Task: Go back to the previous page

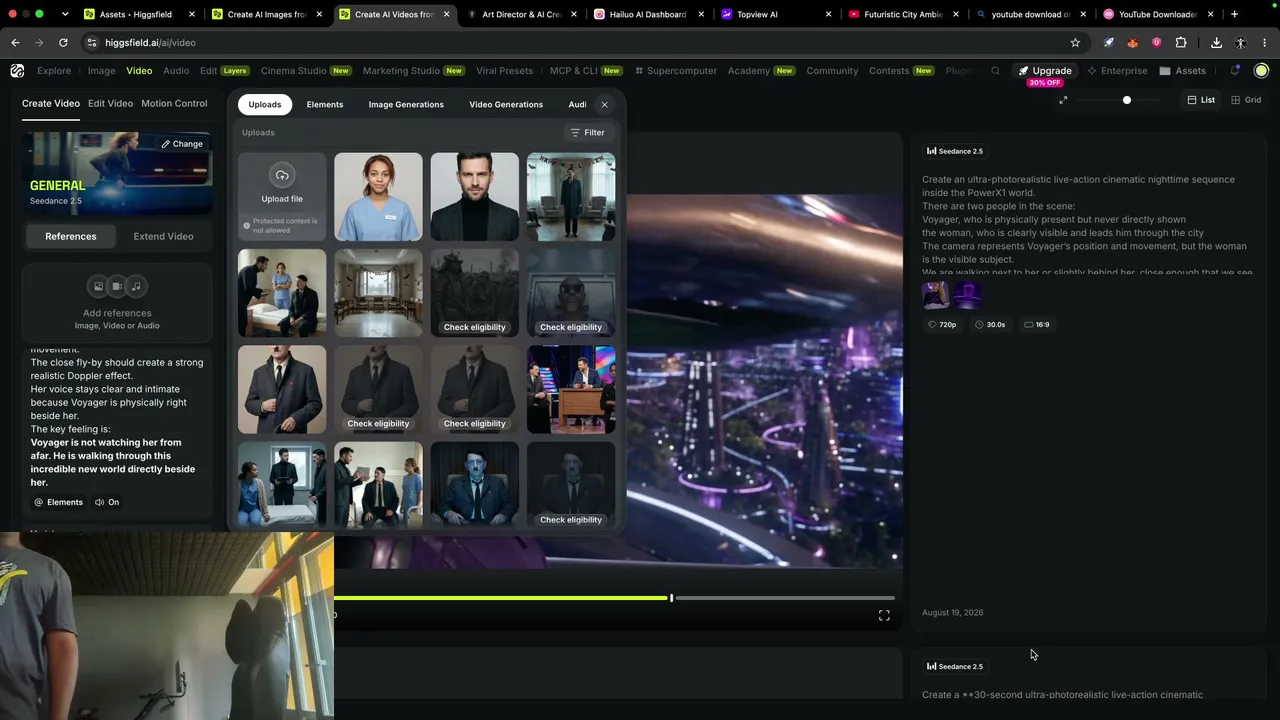Action: [x=15, y=43]
